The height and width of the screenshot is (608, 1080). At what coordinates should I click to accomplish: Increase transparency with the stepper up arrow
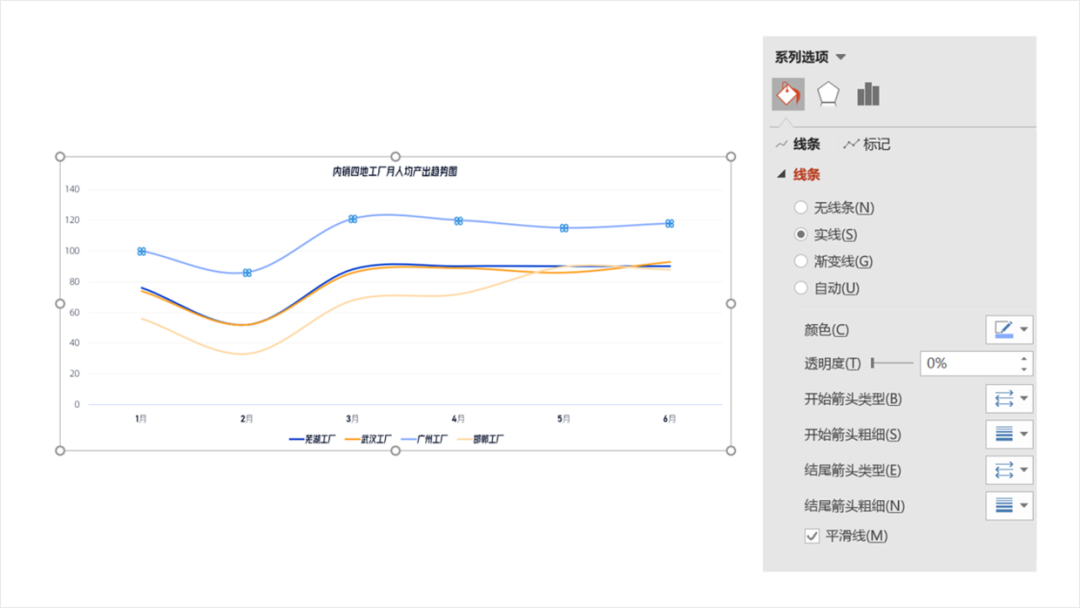[x=1024, y=358]
